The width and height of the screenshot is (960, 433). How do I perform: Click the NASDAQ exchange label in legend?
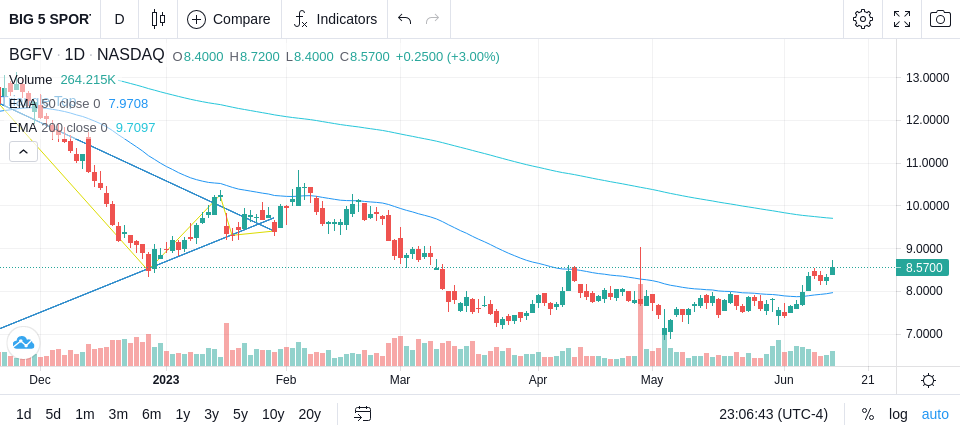coord(130,55)
